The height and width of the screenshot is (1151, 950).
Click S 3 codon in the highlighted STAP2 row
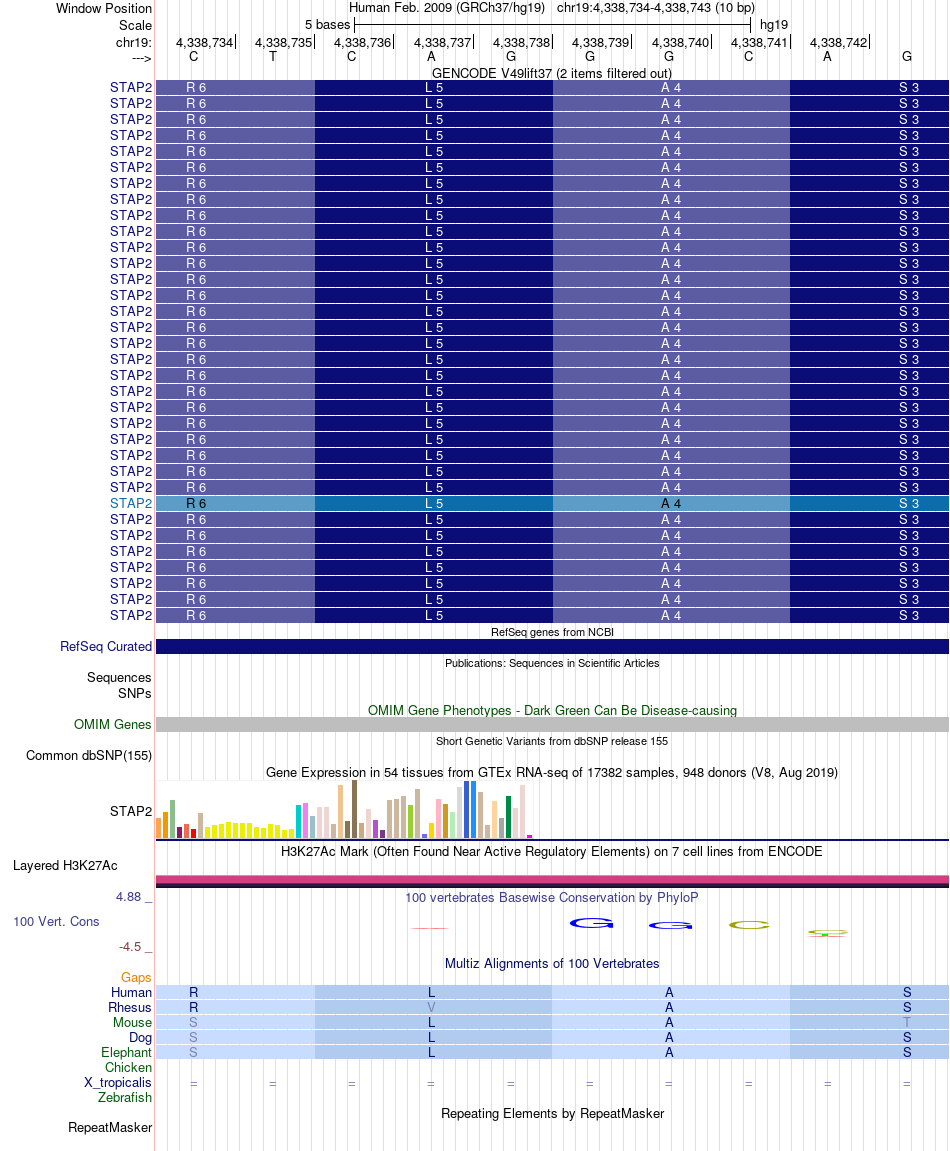(x=909, y=504)
